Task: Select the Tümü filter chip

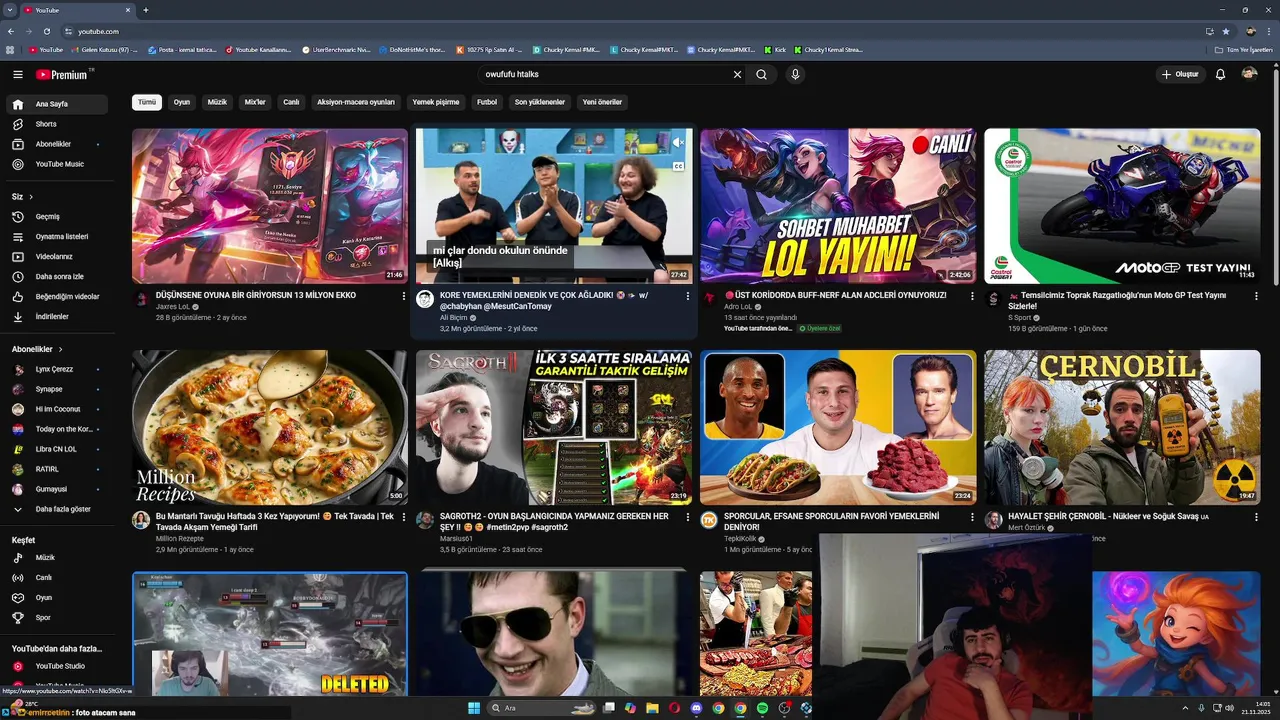Action: click(x=147, y=102)
